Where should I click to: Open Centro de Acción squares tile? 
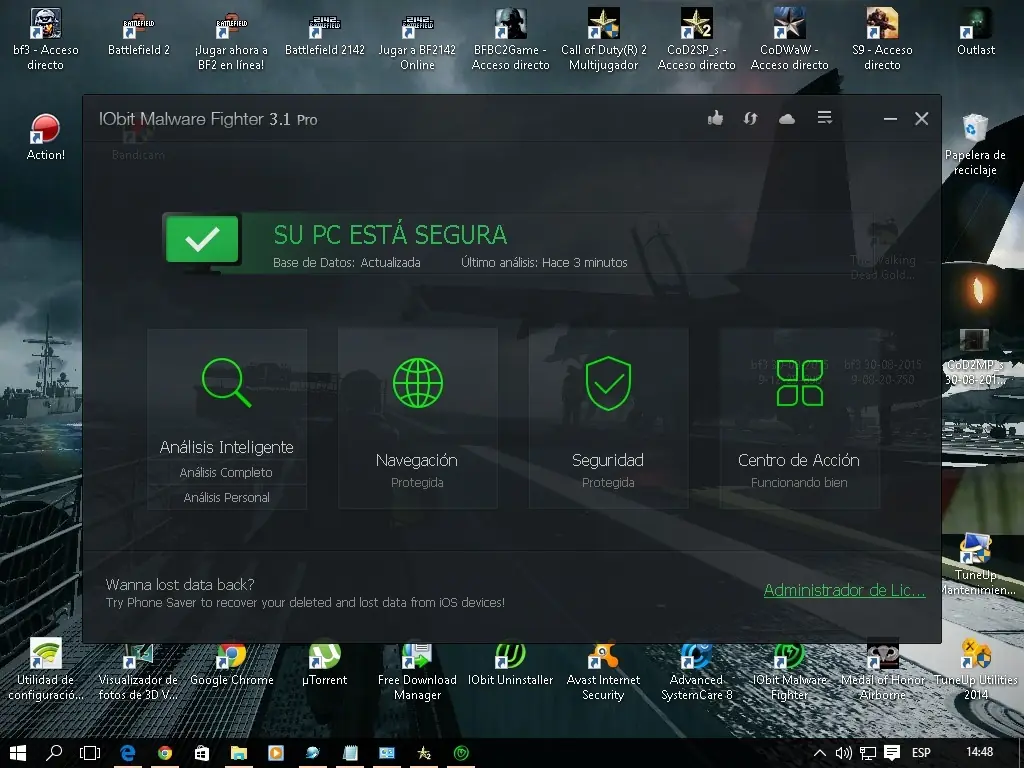coord(799,418)
